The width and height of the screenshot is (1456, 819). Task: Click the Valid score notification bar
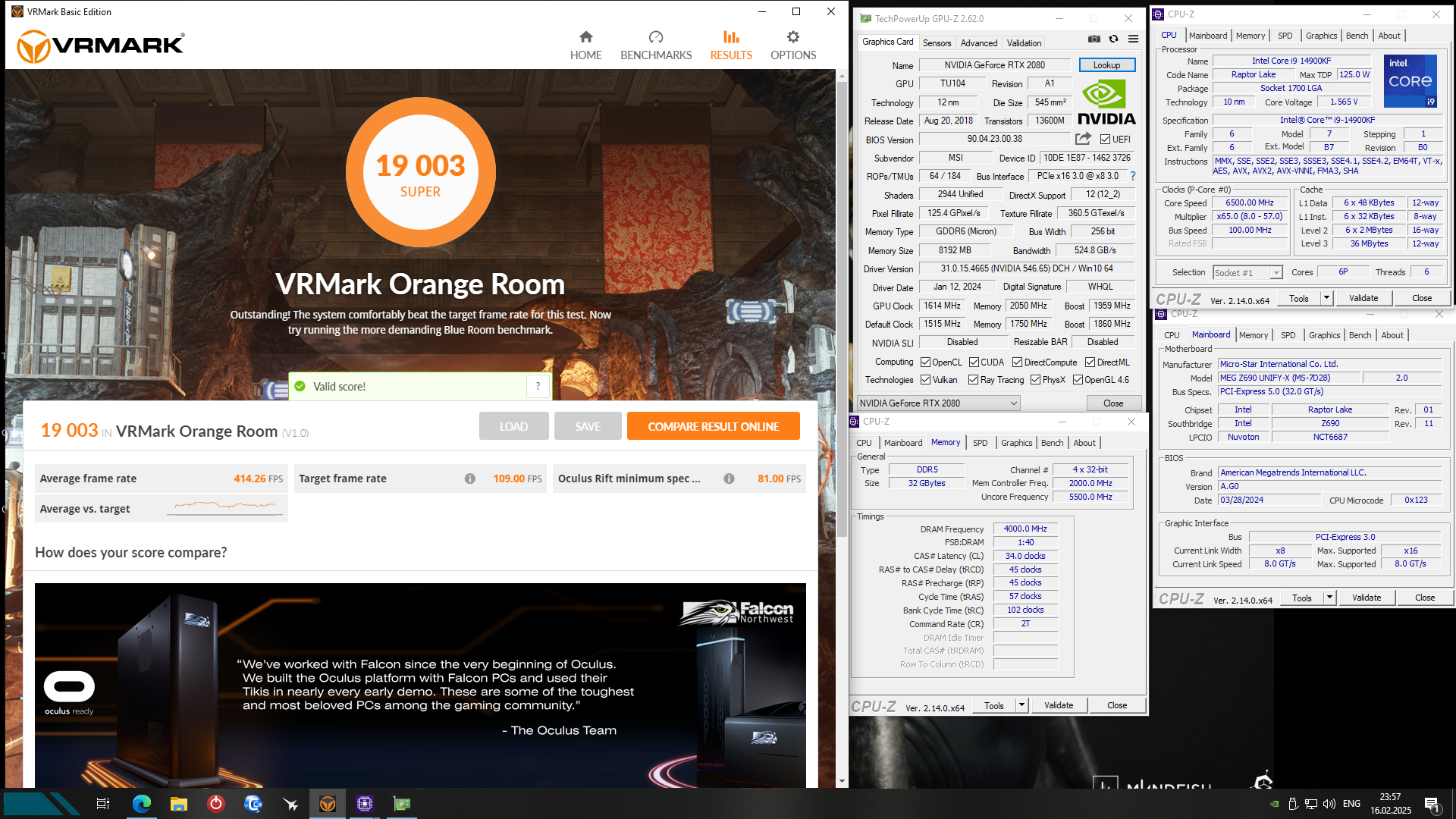419,387
